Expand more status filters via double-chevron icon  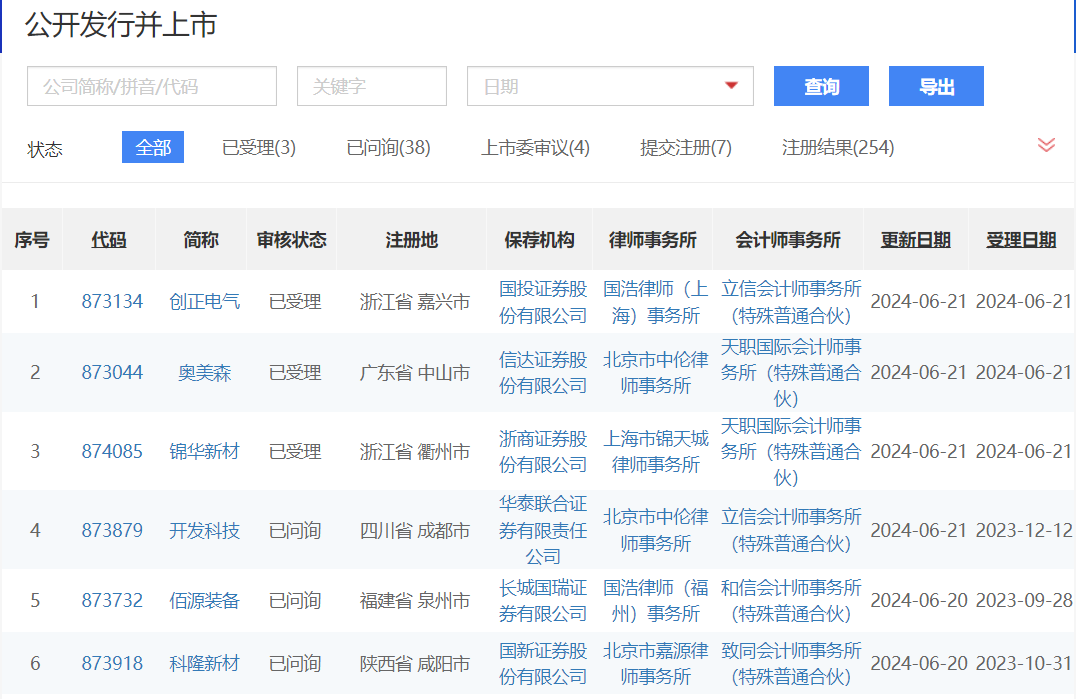click(x=1046, y=144)
